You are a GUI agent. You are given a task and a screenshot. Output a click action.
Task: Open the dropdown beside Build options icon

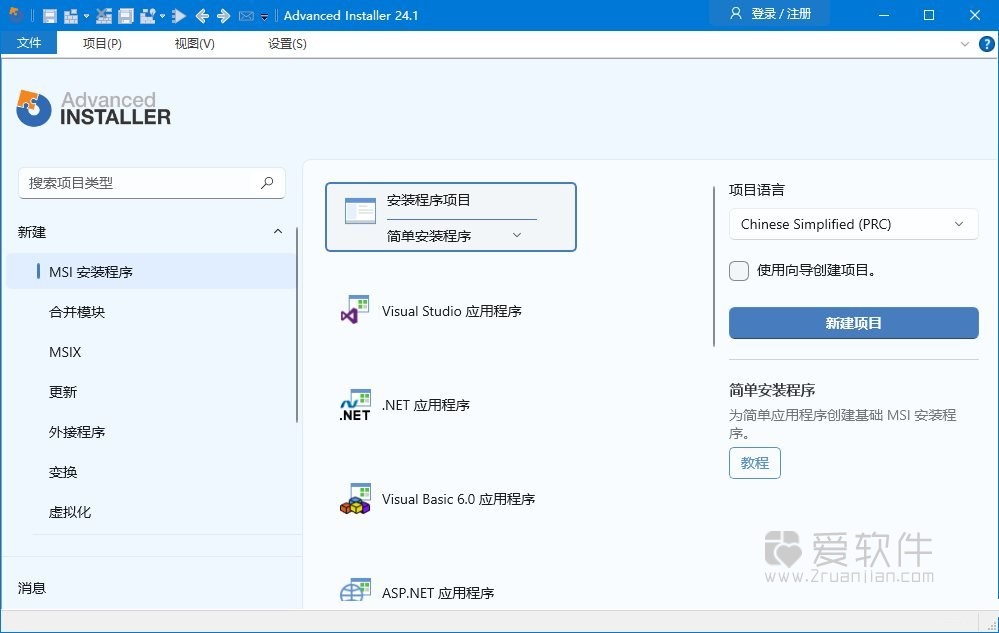pos(162,16)
